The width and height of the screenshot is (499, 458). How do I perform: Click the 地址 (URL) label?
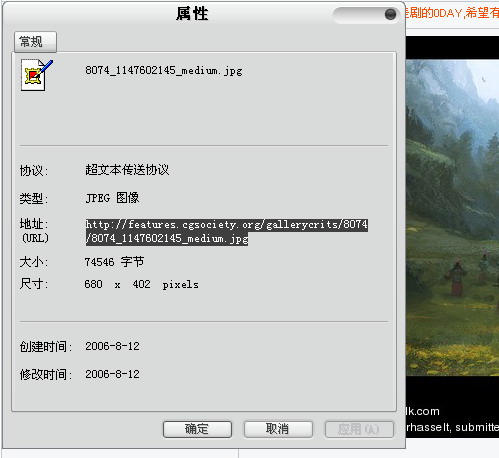click(34, 231)
